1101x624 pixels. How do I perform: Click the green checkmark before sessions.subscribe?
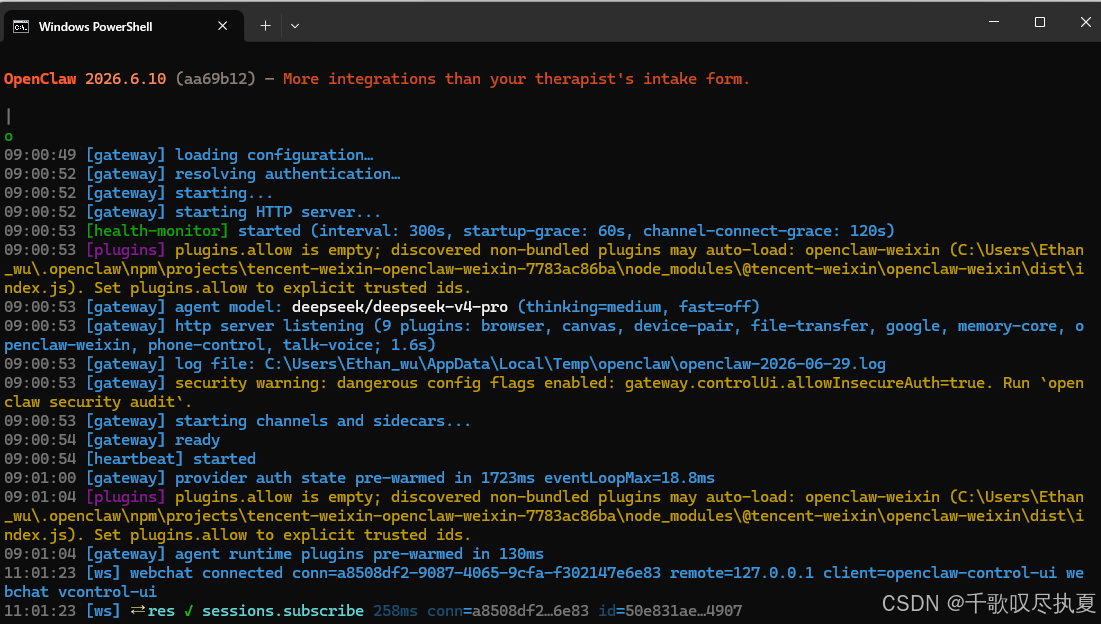pos(188,611)
